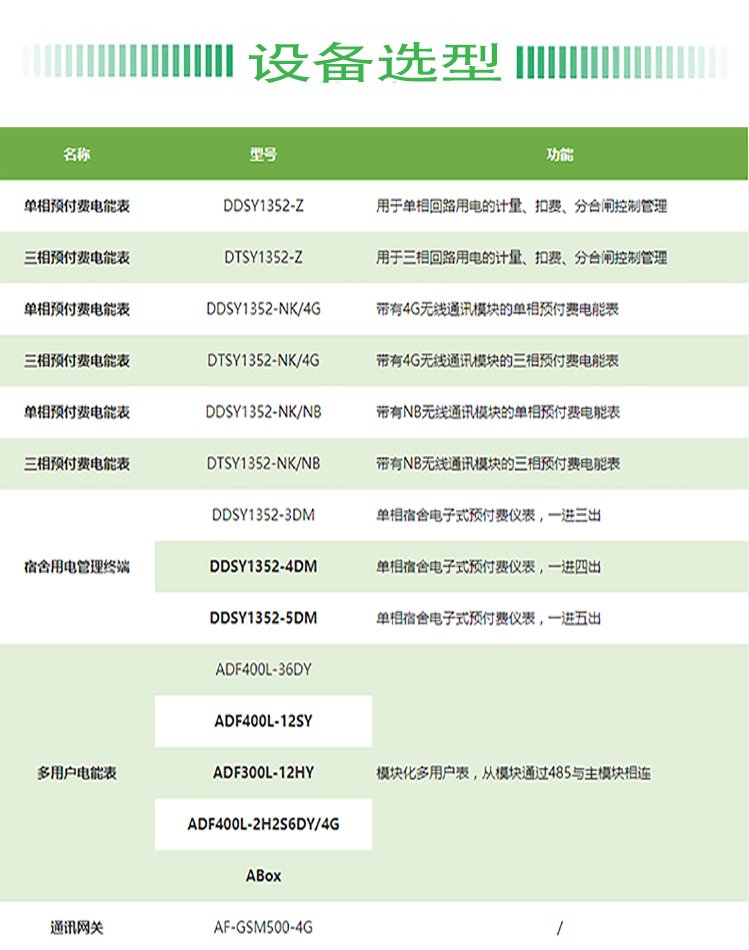
Task: Click the 设备选型 page title
Action: point(375,62)
